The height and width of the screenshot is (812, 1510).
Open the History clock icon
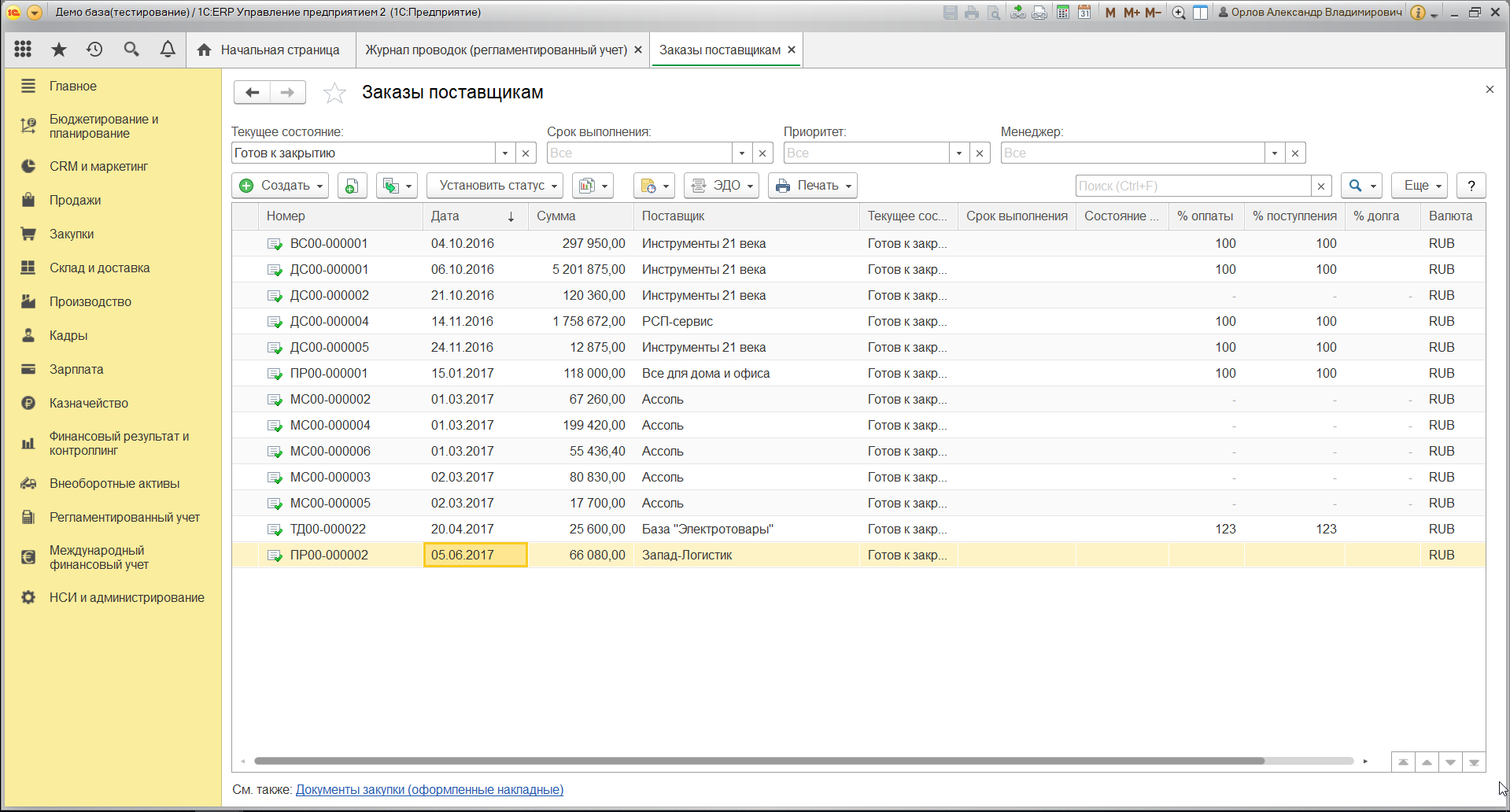94,50
